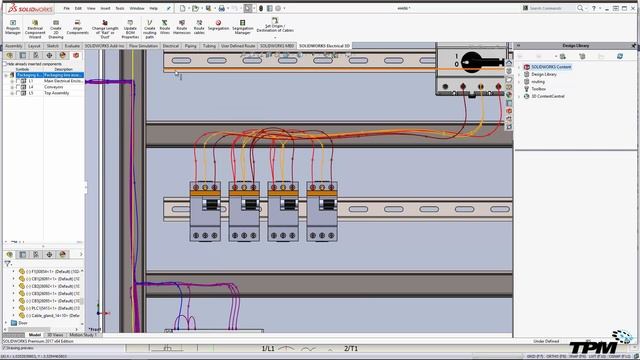Click the Print icon
The width and height of the screenshot is (640, 360).
point(222,8)
